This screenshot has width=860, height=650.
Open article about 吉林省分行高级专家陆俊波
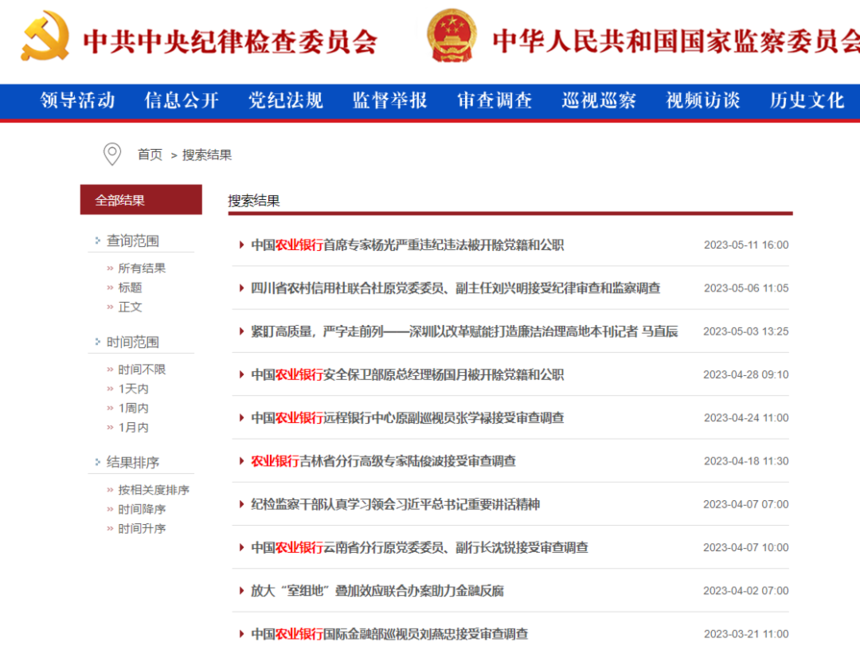click(383, 461)
